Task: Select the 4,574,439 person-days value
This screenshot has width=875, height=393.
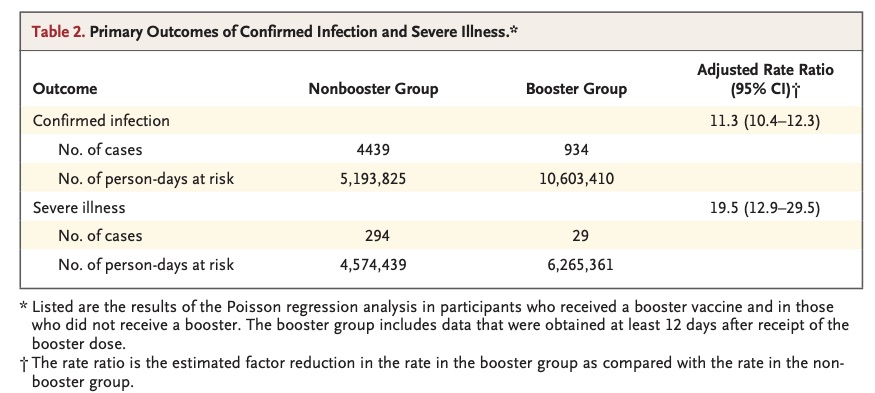Action: (371, 265)
